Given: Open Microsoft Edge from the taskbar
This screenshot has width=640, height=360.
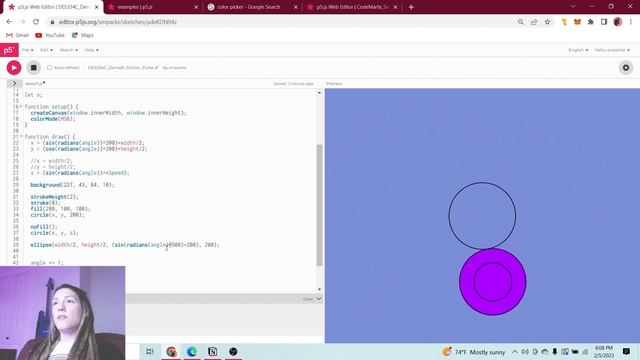Looking at the screenshot, I should coord(192,352).
